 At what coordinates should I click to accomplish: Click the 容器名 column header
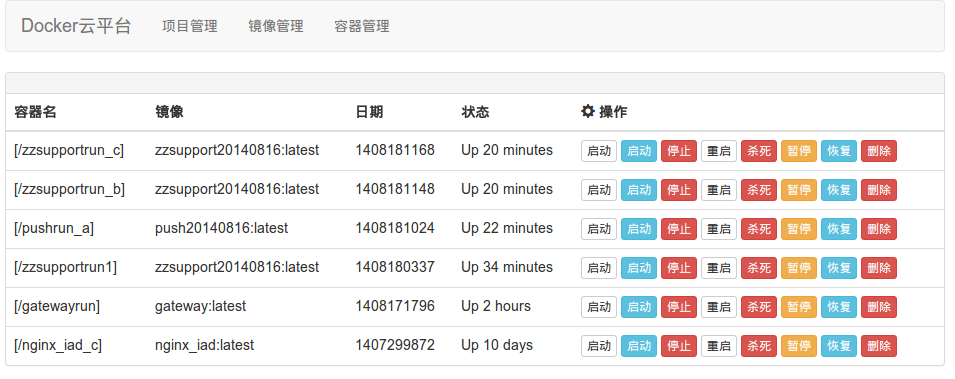tap(35, 112)
